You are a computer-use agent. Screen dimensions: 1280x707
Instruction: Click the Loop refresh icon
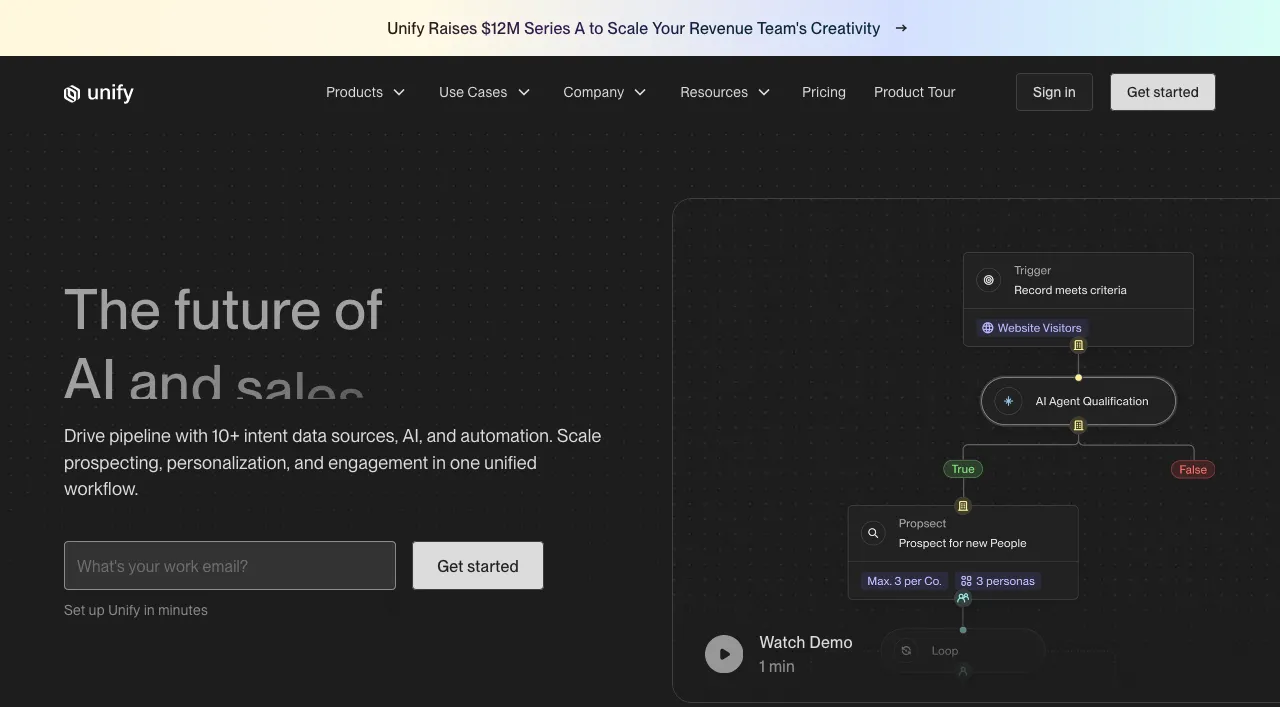point(906,650)
